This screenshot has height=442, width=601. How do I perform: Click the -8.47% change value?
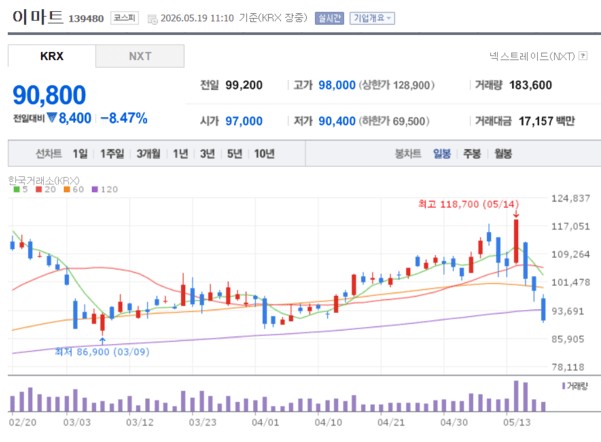(124, 118)
